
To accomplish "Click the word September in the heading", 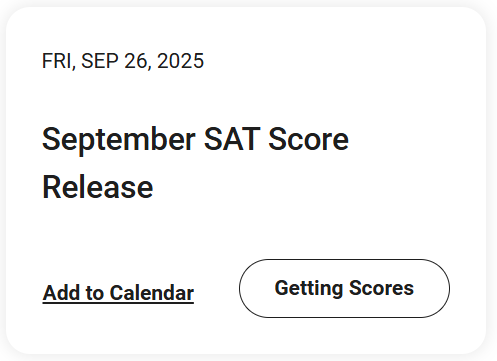I will 119,140.
